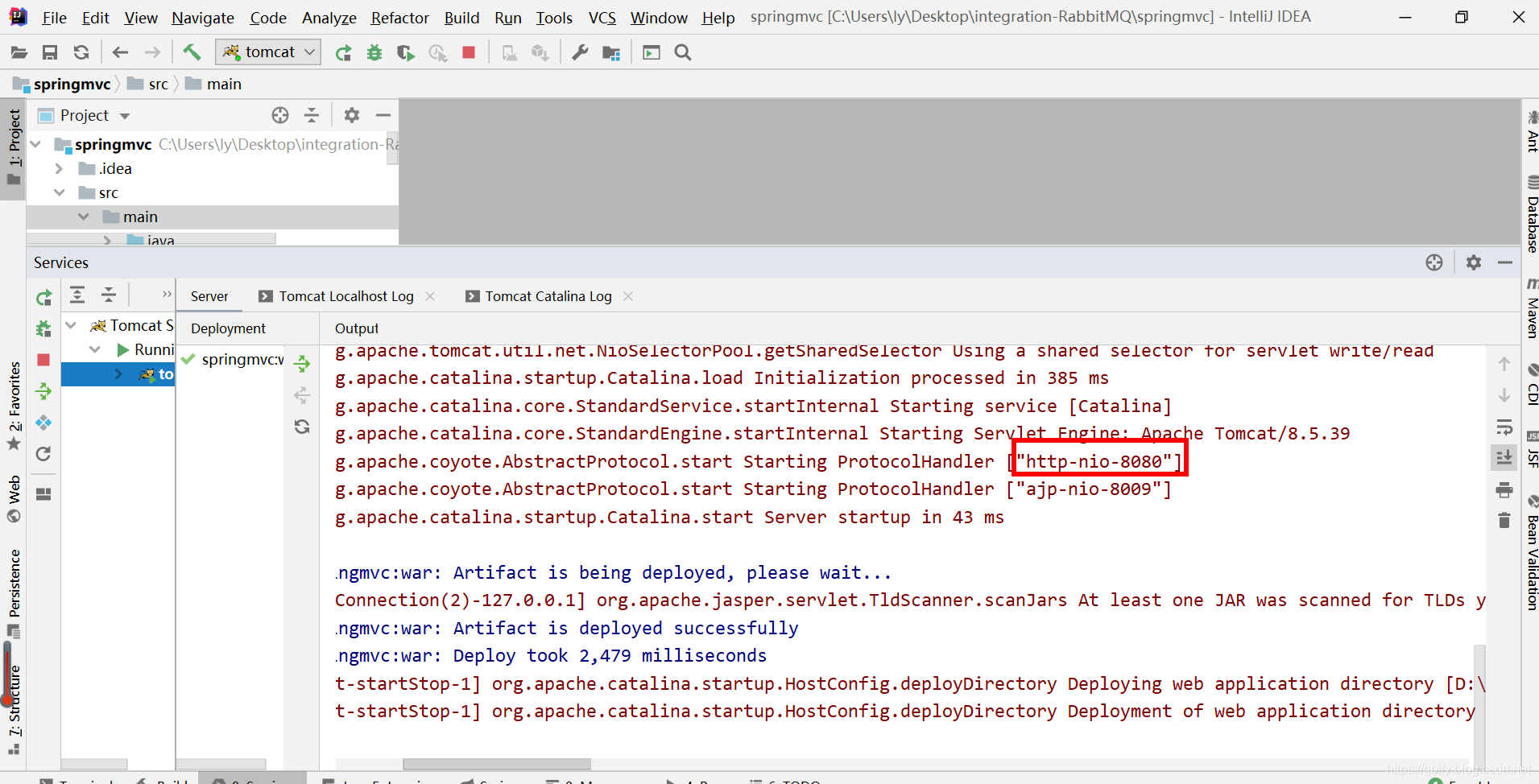Open the Database tool window tab
1539x784 pixels.
tap(1532, 214)
